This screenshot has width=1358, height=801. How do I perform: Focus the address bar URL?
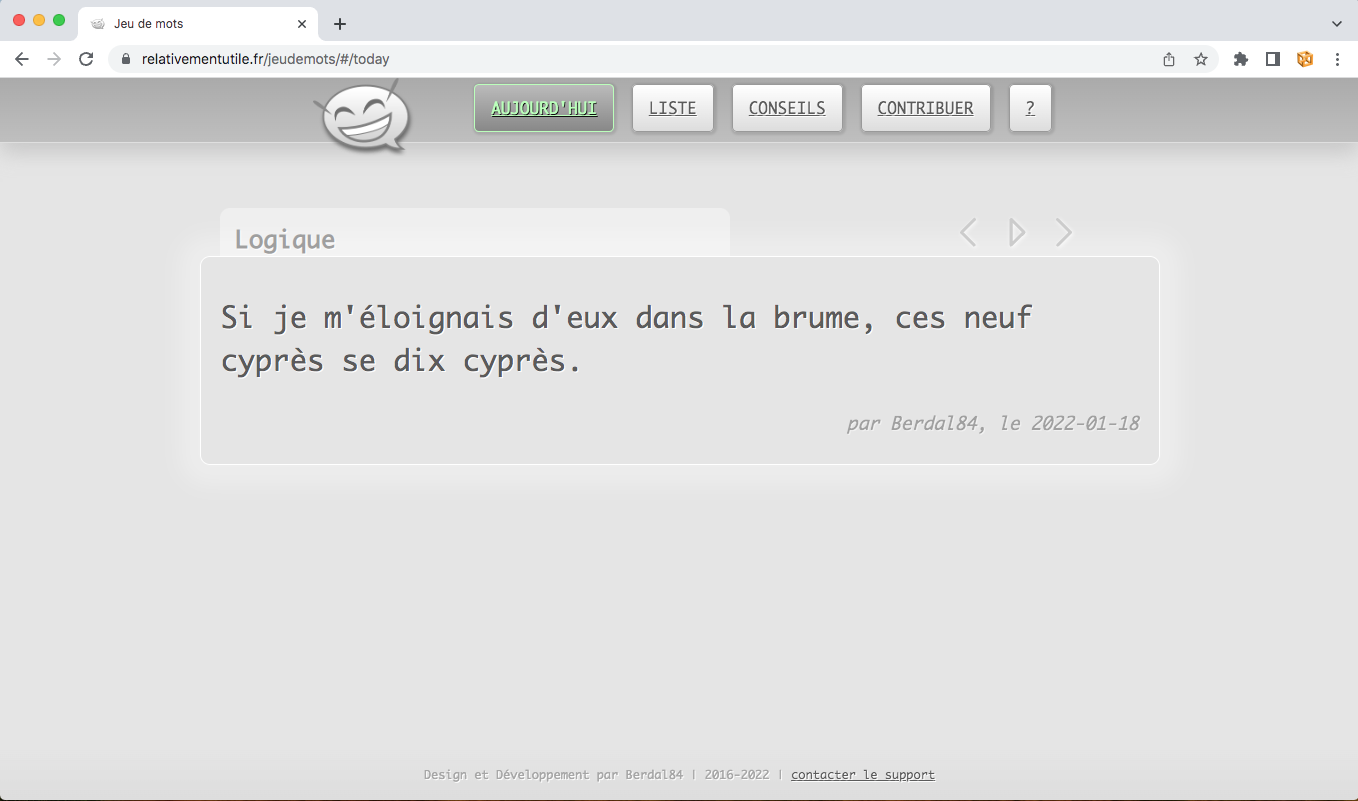click(x=265, y=59)
